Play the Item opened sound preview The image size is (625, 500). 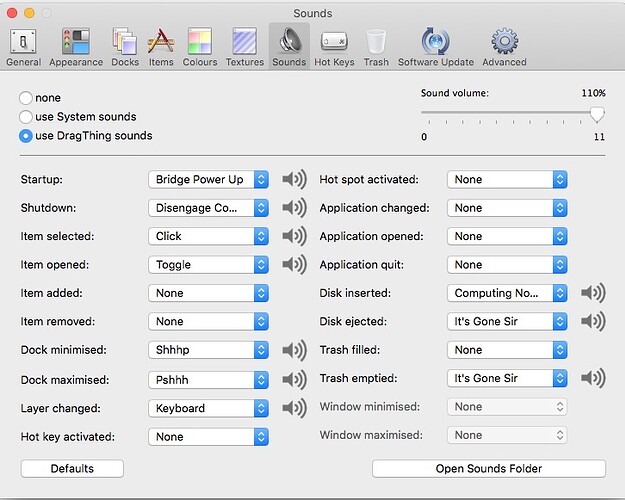tap(294, 264)
